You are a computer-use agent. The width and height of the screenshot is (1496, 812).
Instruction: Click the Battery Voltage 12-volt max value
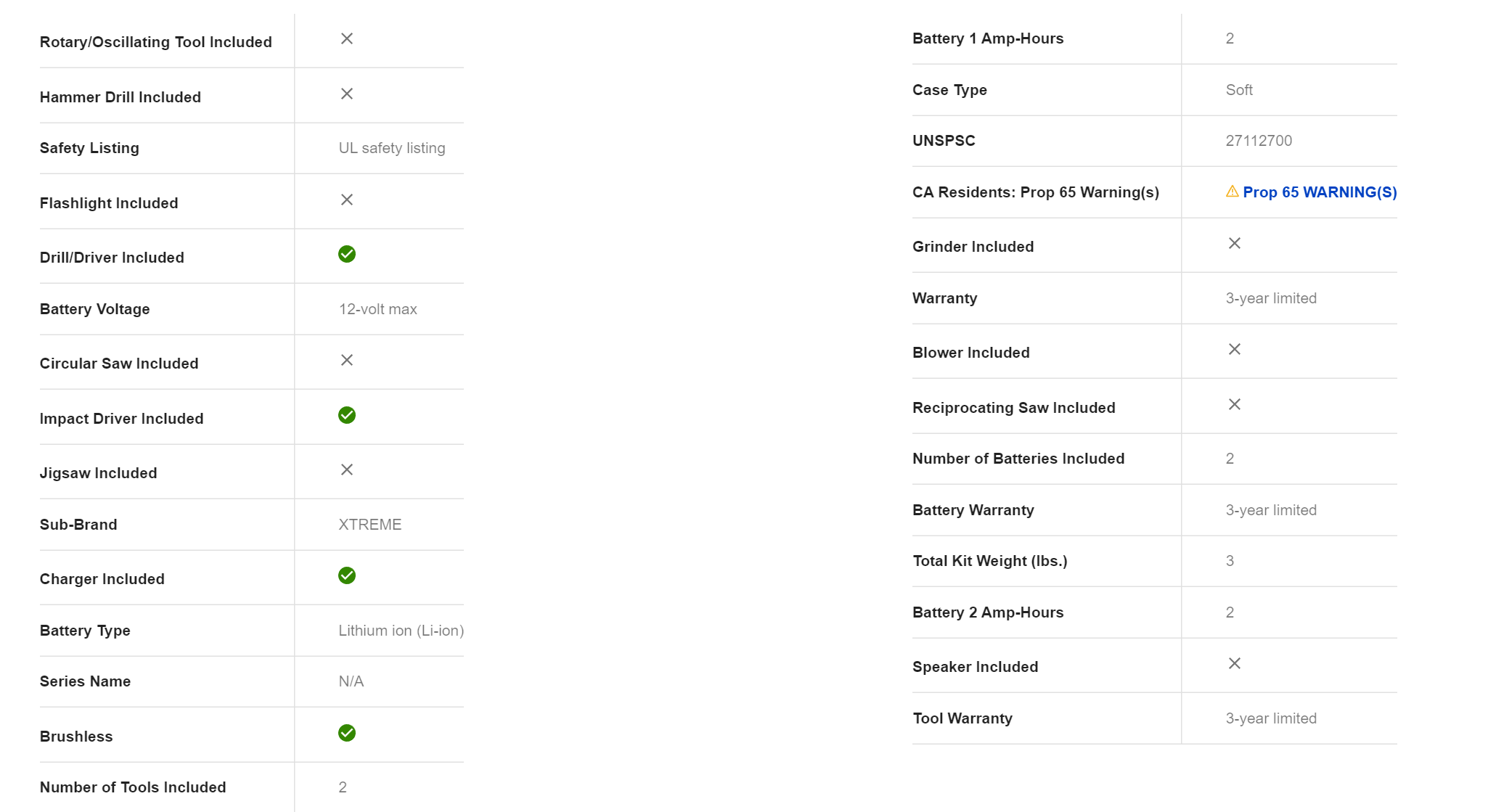(x=377, y=309)
